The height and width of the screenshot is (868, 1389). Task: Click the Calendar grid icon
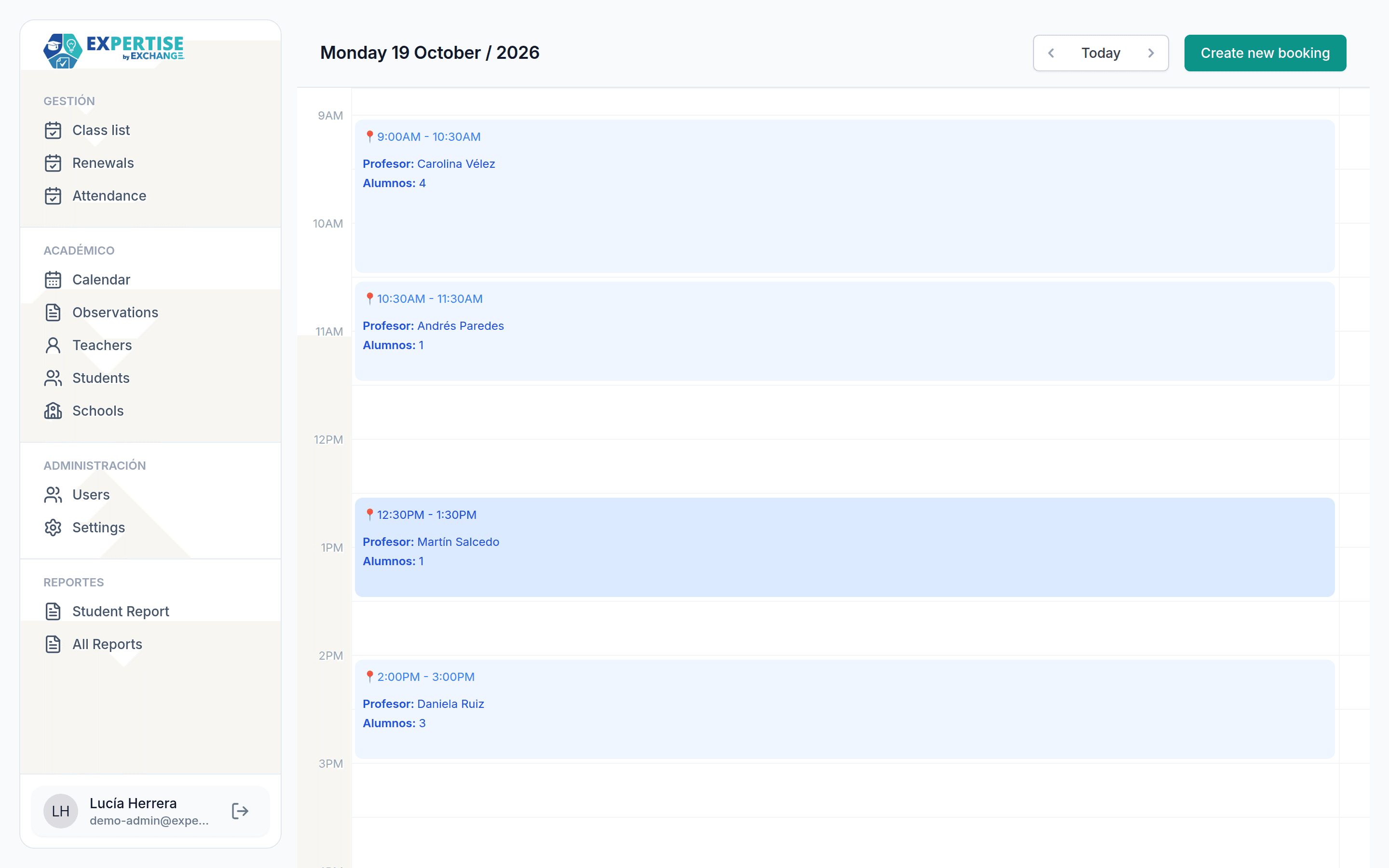(x=53, y=280)
